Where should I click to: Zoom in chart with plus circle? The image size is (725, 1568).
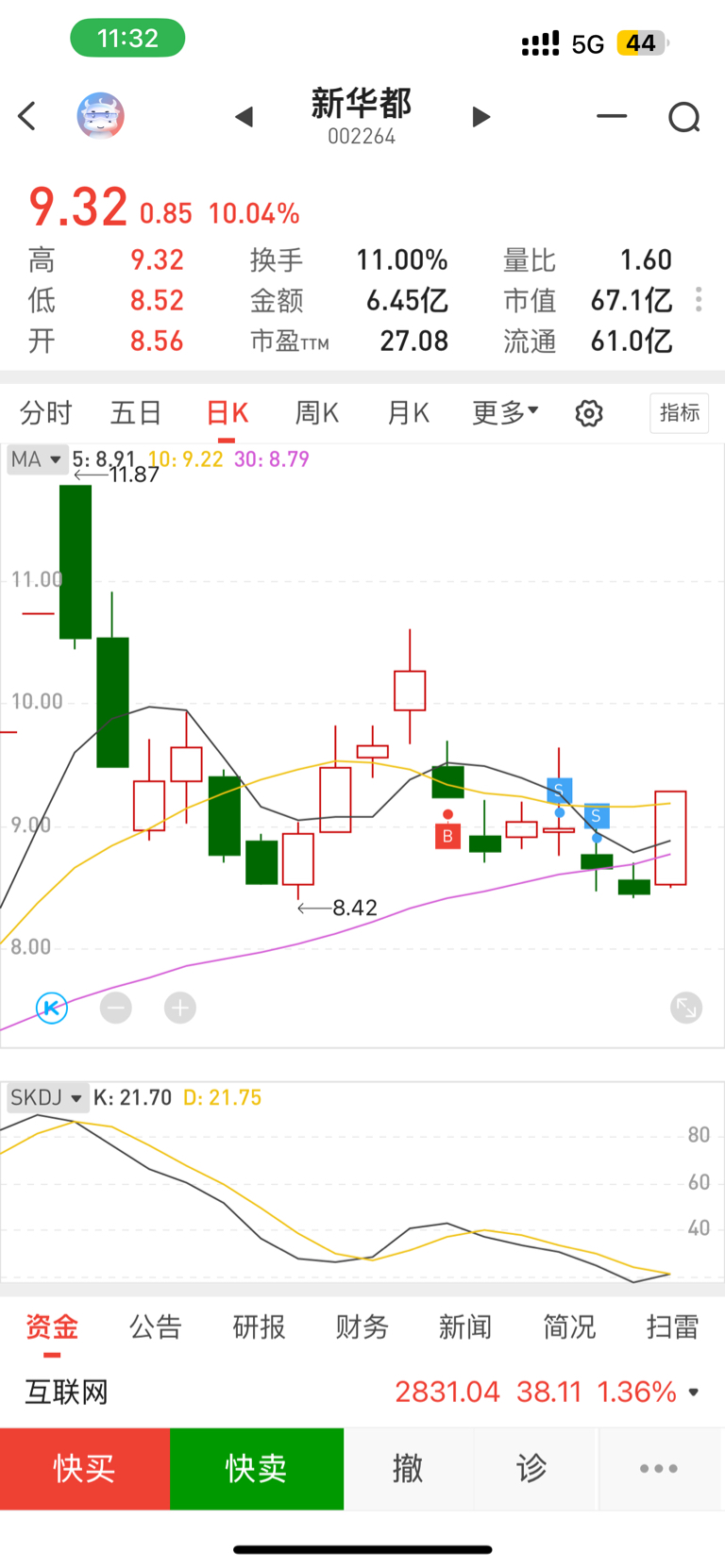[x=180, y=1008]
